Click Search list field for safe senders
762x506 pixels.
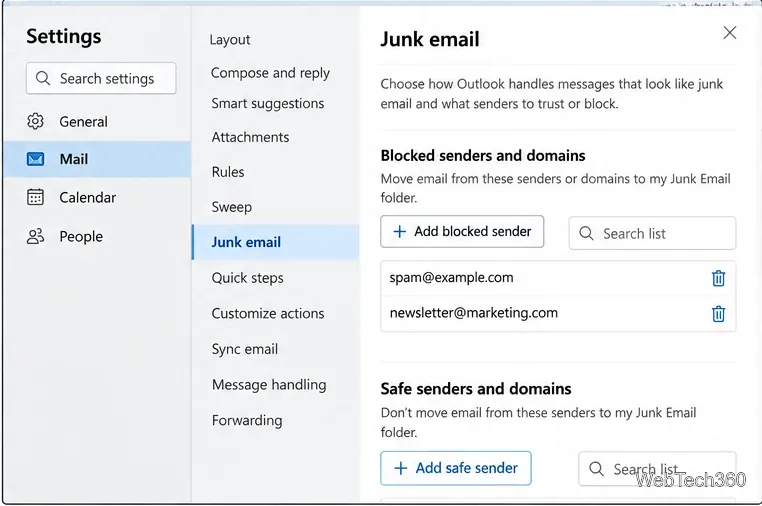[657, 469]
